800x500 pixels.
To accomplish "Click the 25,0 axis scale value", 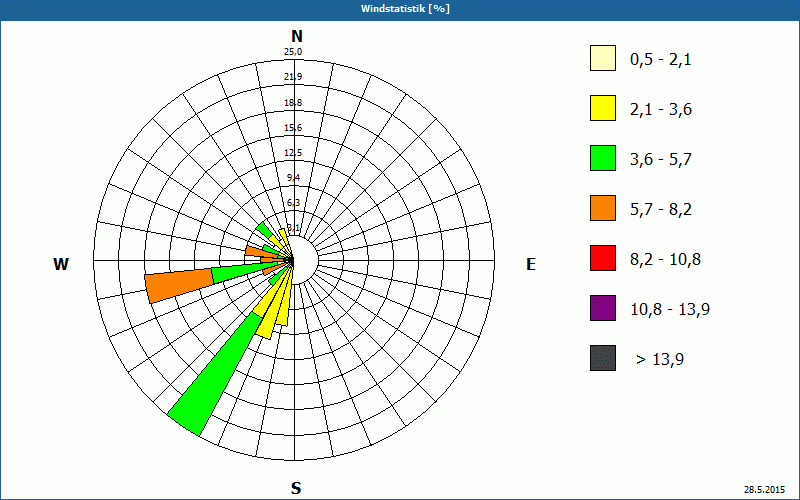I will [293, 52].
